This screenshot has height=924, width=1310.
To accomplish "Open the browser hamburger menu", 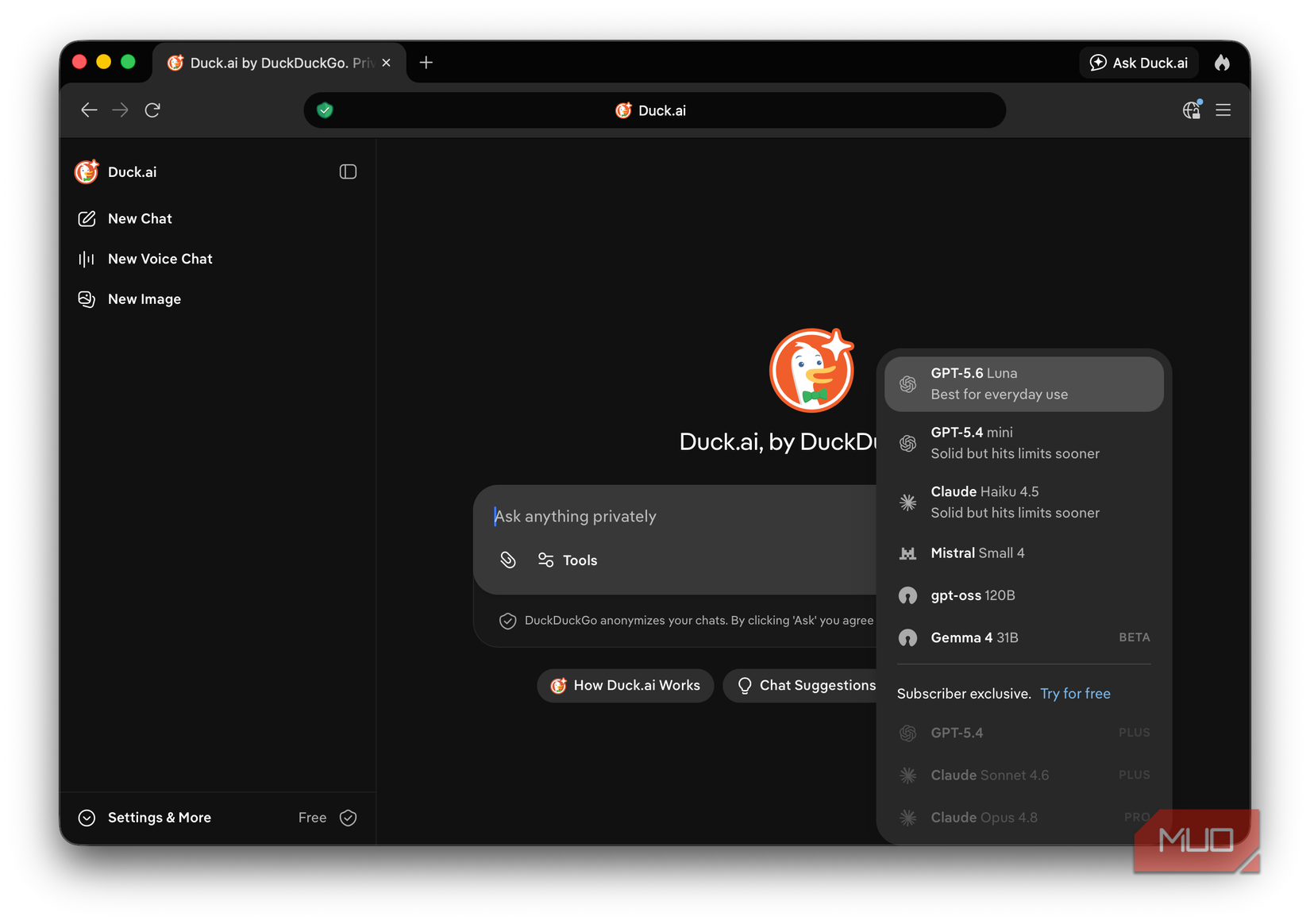I will (x=1223, y=110).
